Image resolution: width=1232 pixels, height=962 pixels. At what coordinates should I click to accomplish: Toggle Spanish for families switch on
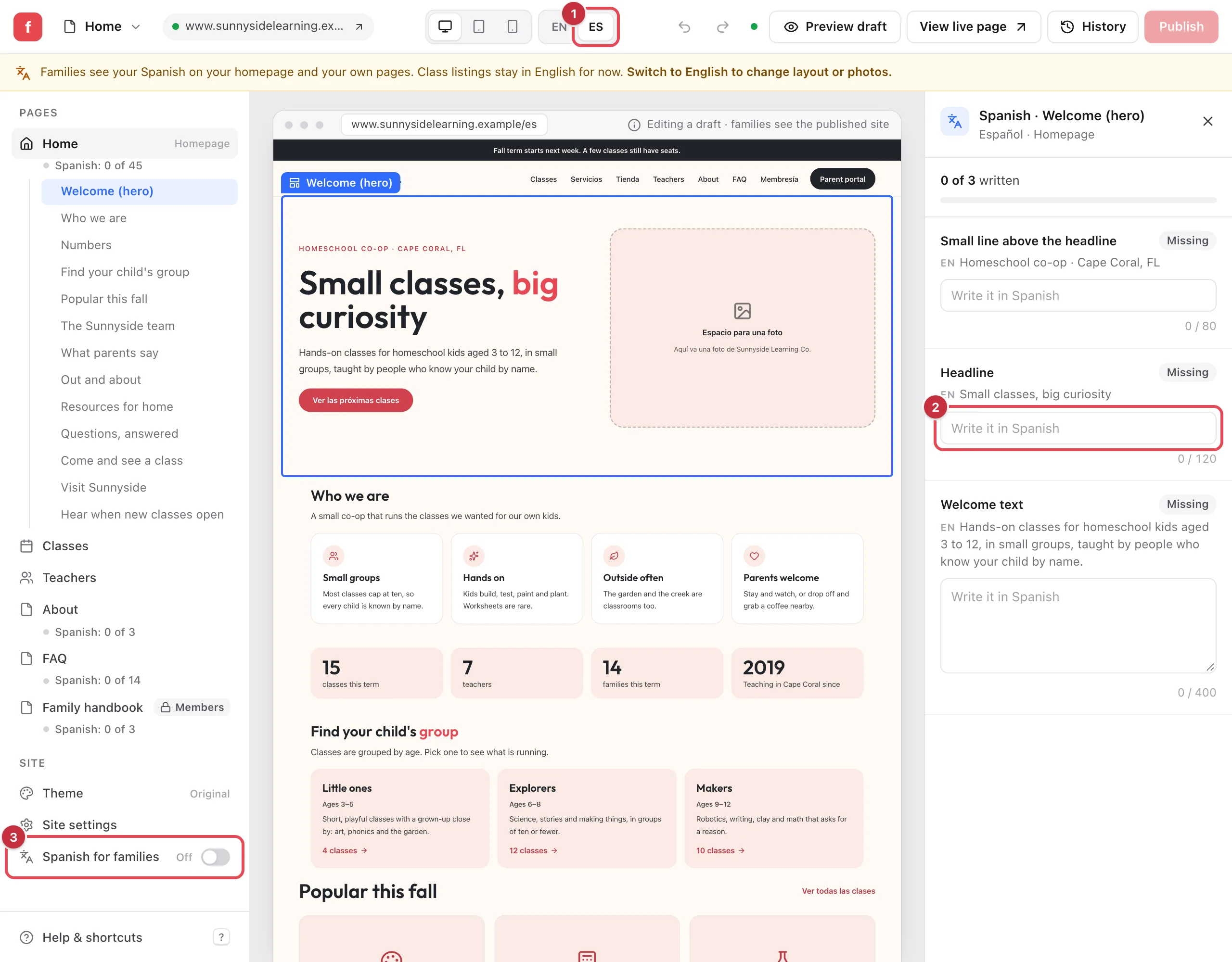[x=216, y=857]
